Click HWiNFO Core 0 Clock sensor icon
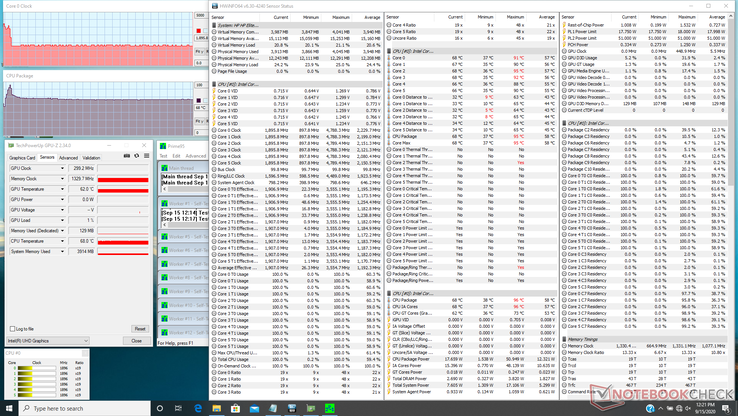The image size is (738, 416). click(x=214, y=130)
